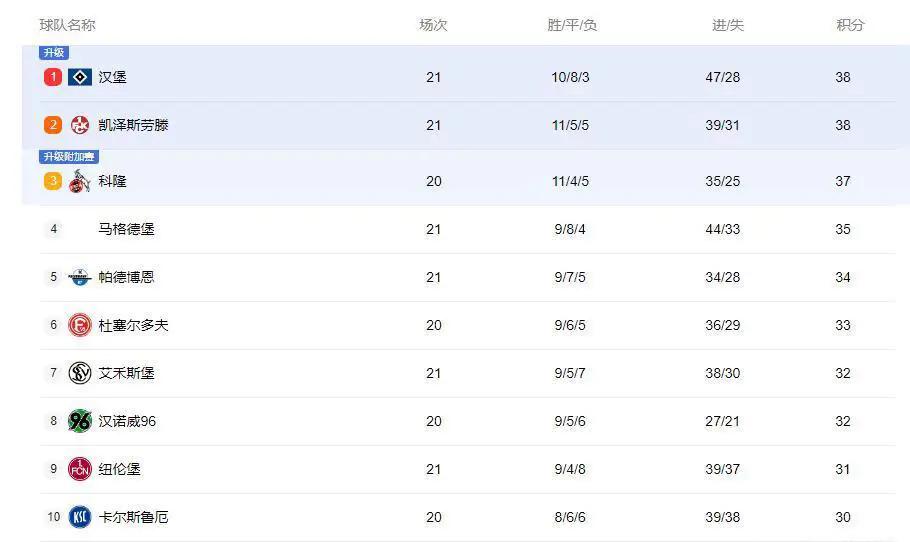This screenshot has width=910, height=542.
Task: Click the Elversberg (艾禾斯堡) SV logo
Action: tap(80, 373)
